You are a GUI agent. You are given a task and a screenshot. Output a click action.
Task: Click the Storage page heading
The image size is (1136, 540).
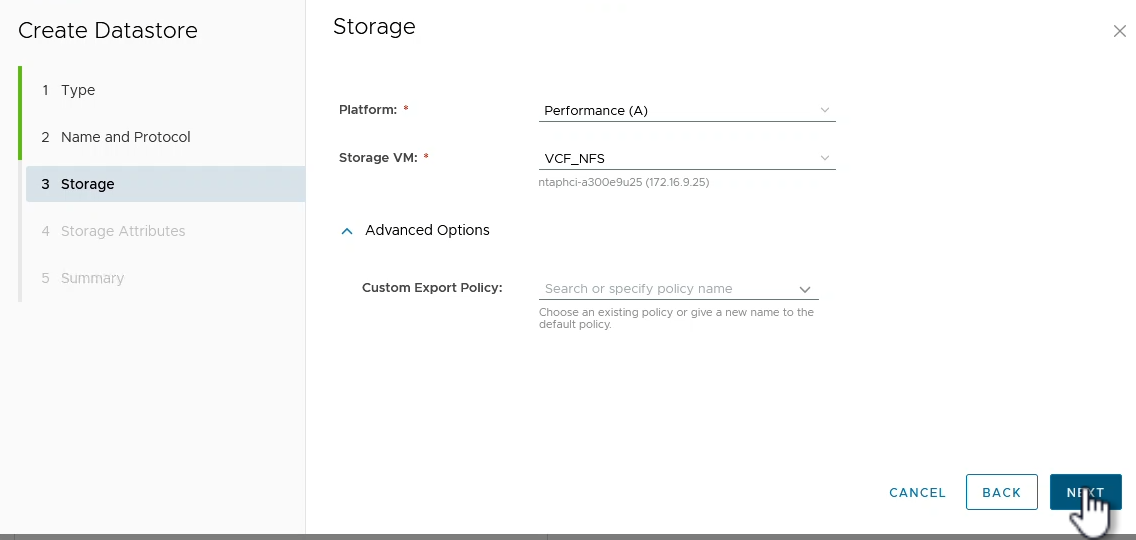[374, 27]
